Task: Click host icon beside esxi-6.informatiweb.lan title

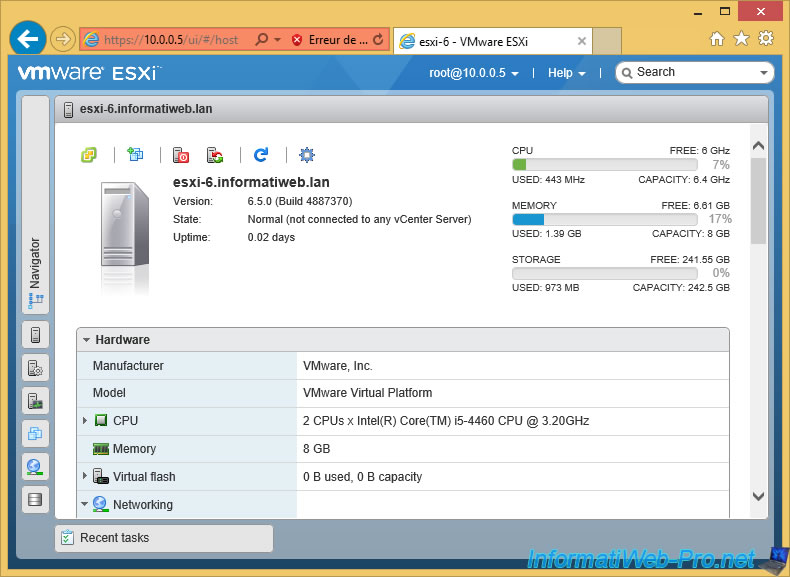Action: point(69,109)
